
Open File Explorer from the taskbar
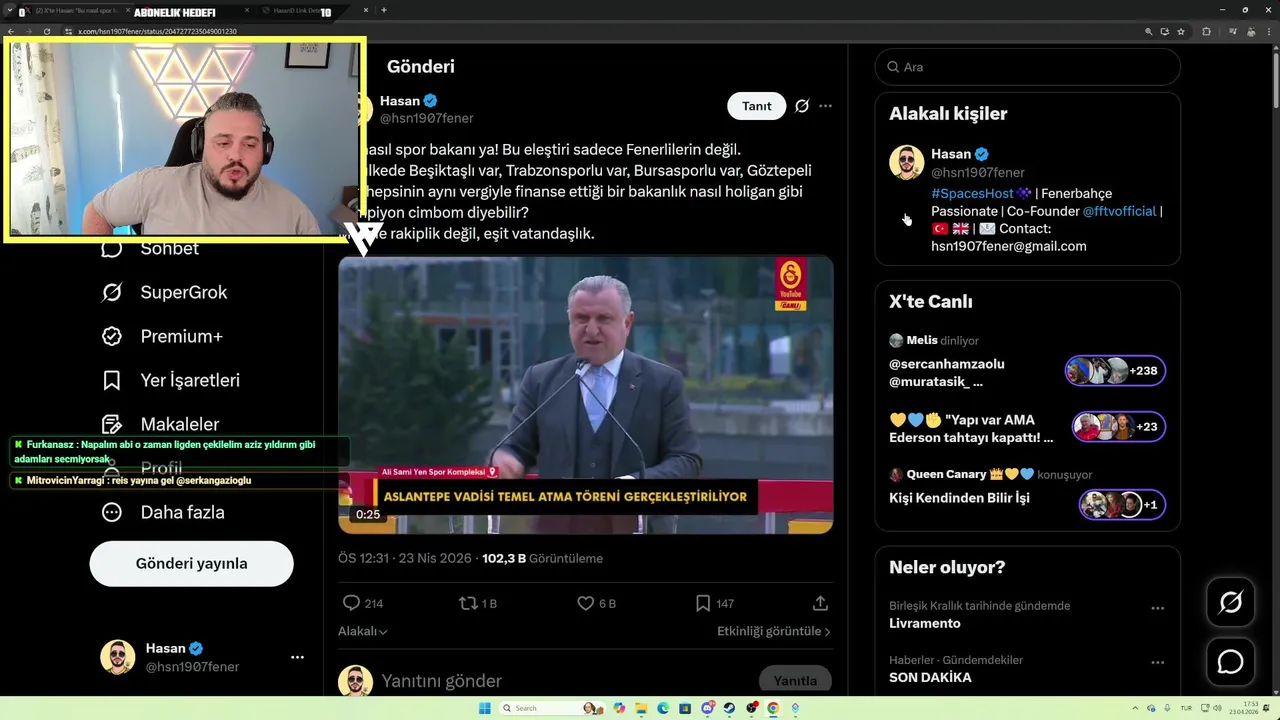pyautogui.click(x=641, y=708)
